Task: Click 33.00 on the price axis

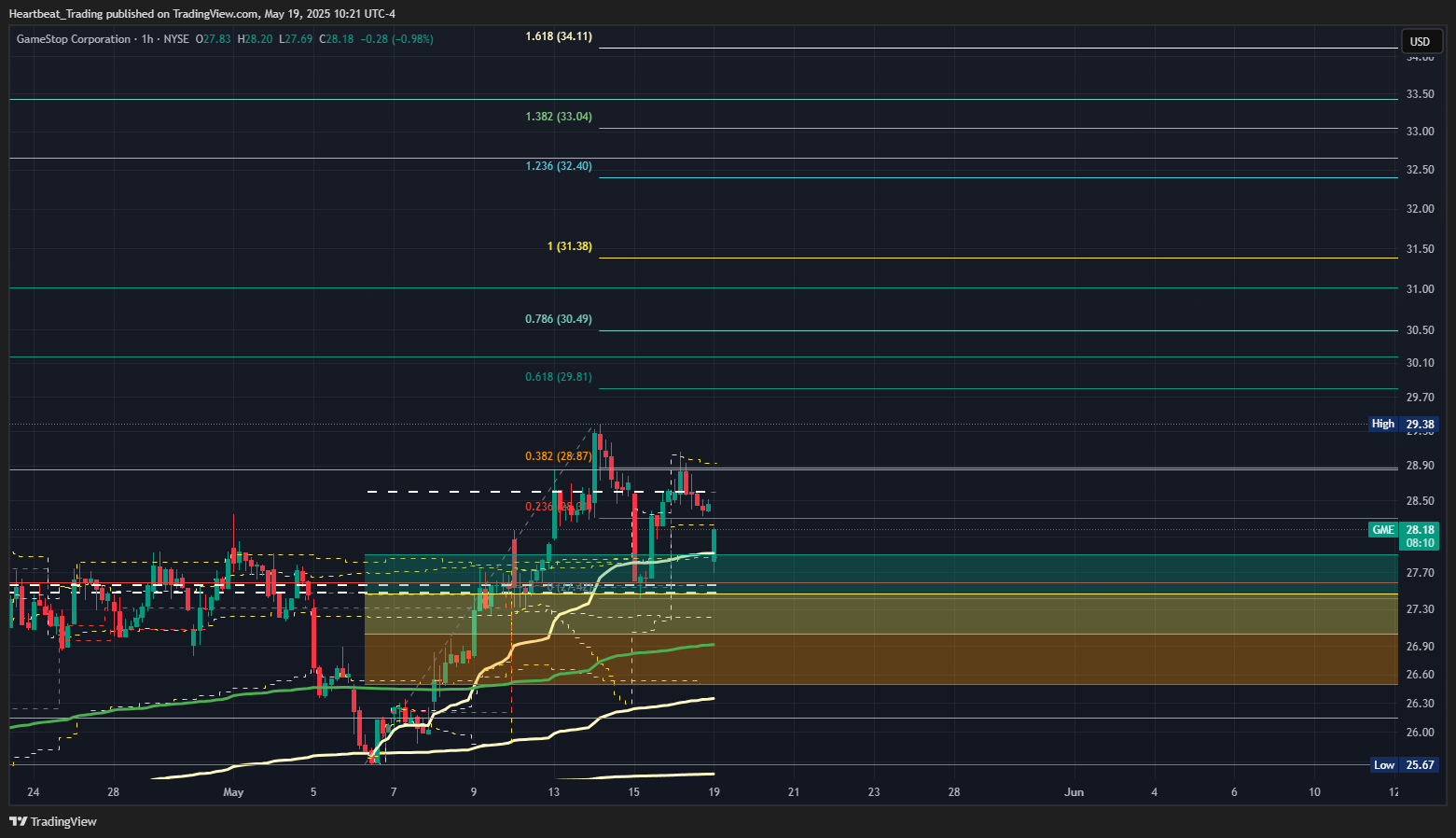Action: click(x=1421, y=132)
